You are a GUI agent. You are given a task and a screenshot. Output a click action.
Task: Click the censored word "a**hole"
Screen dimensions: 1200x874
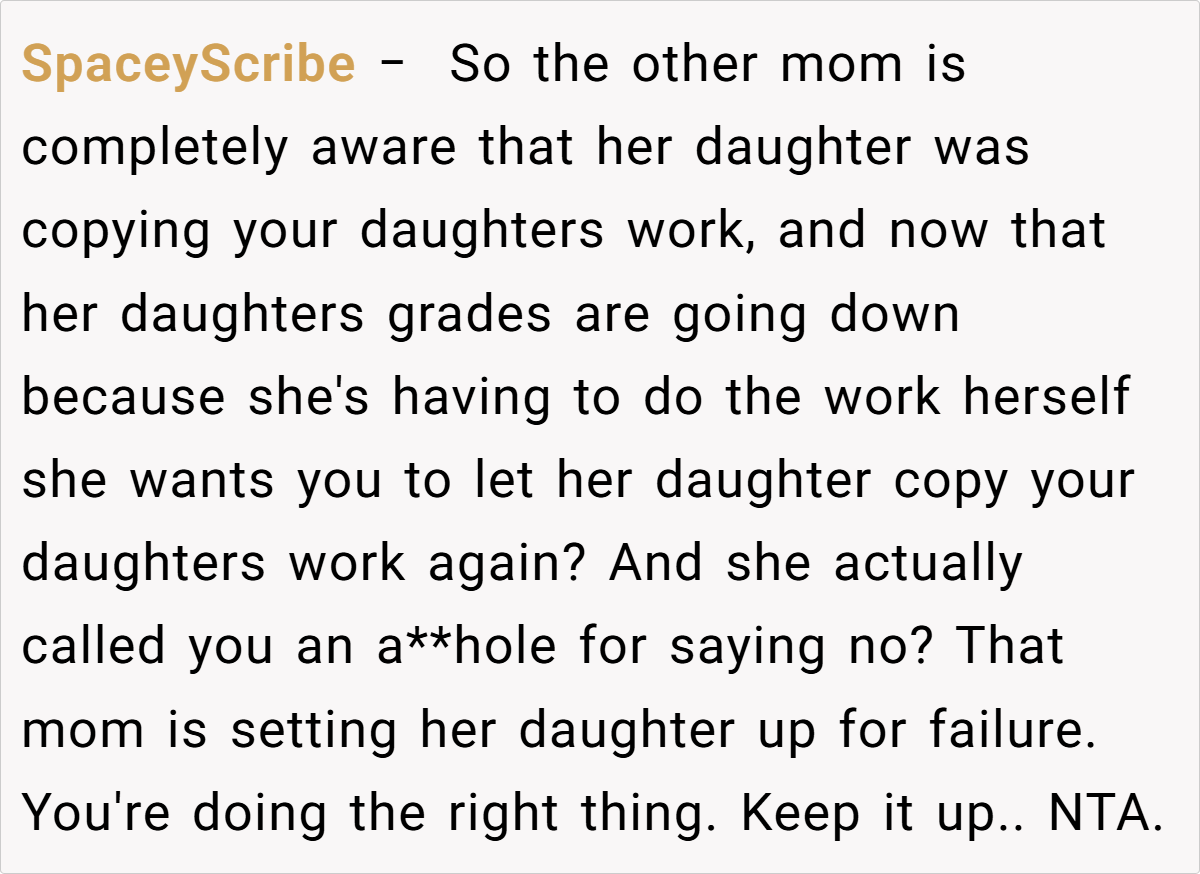465,646
